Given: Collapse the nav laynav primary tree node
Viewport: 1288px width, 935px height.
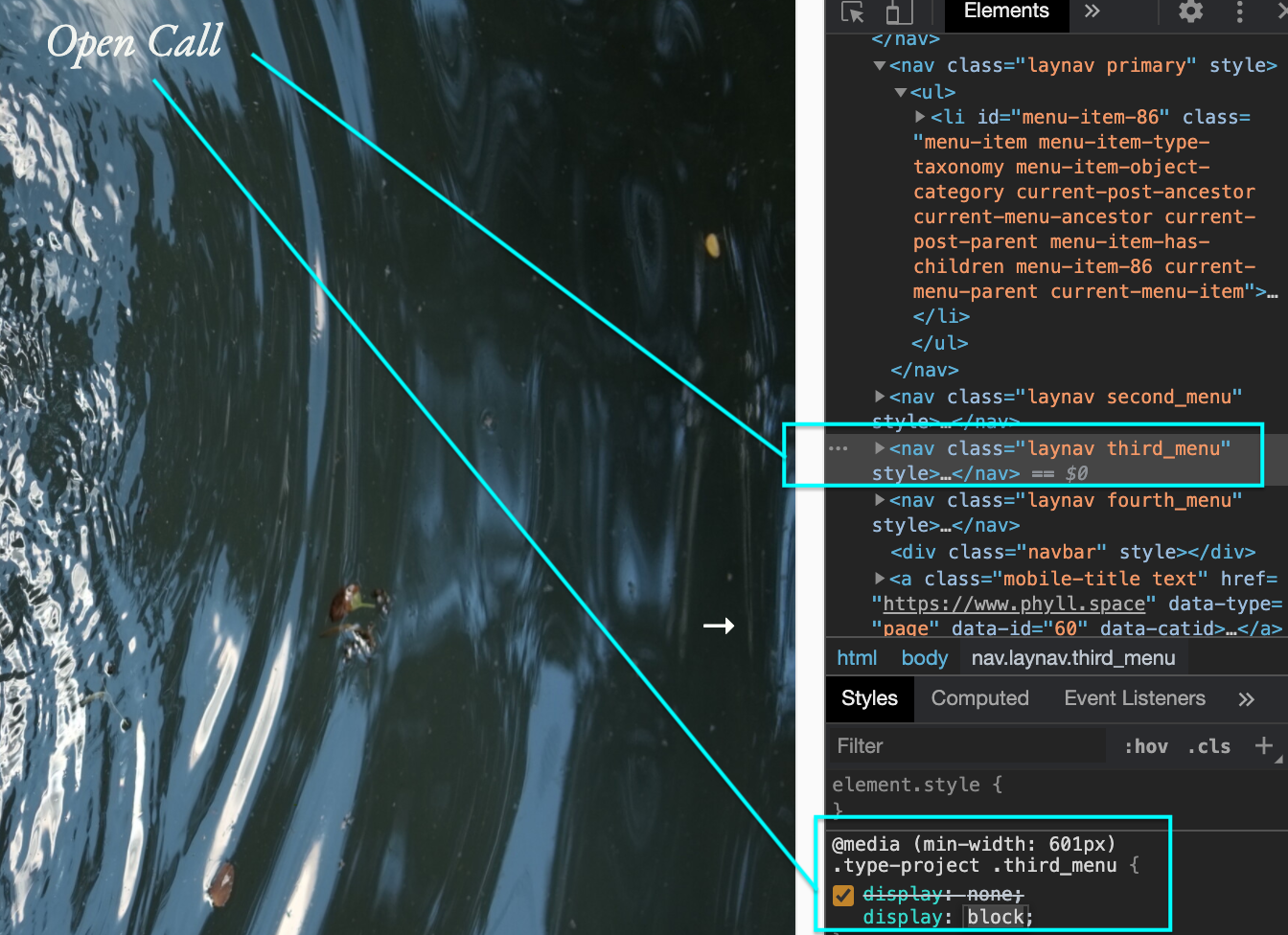Looking at the screenshot, I should point(879,65).
